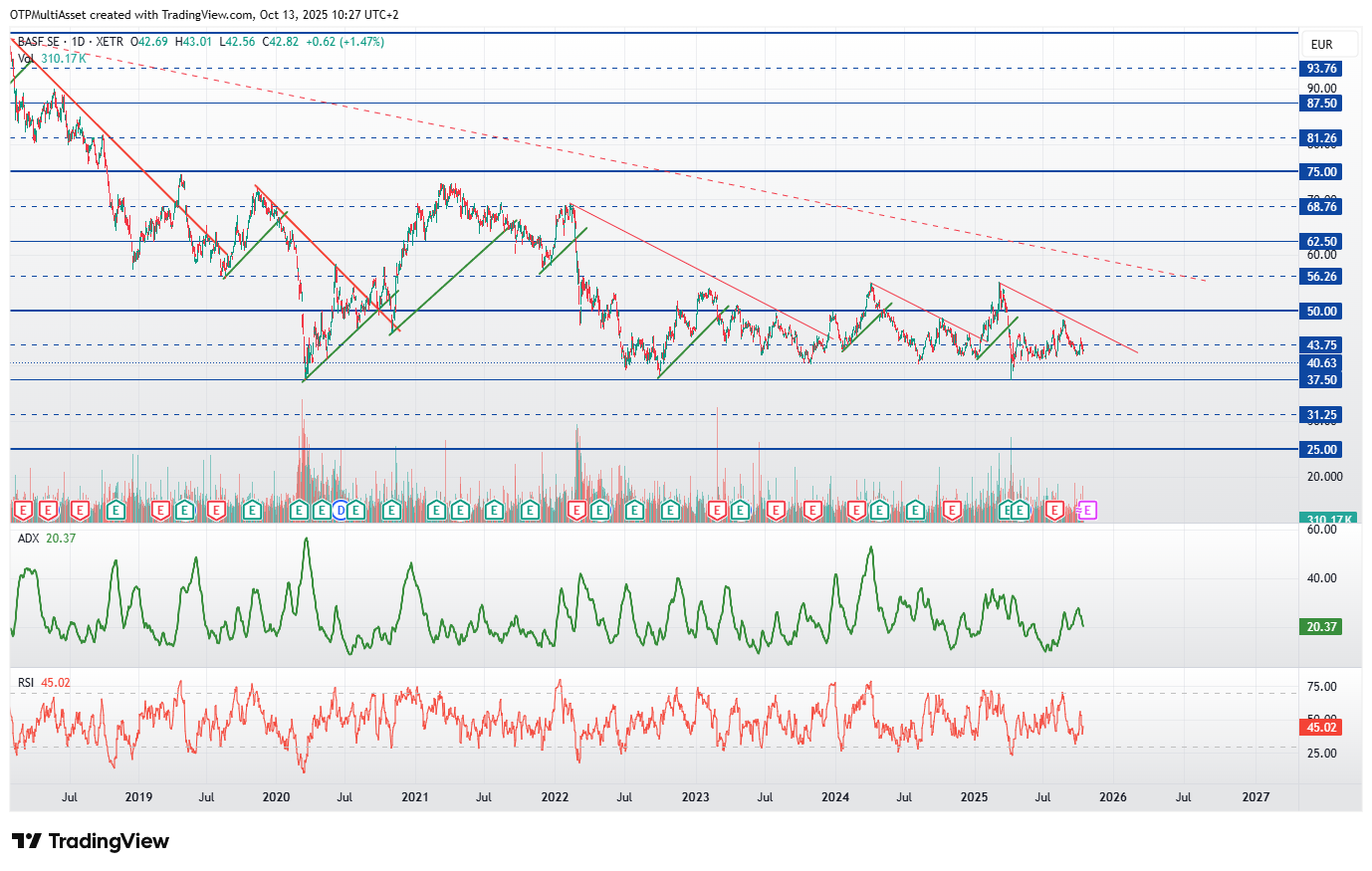Click the 25.00 price level label
The image size is (1372, 871).
(1321, 450)
